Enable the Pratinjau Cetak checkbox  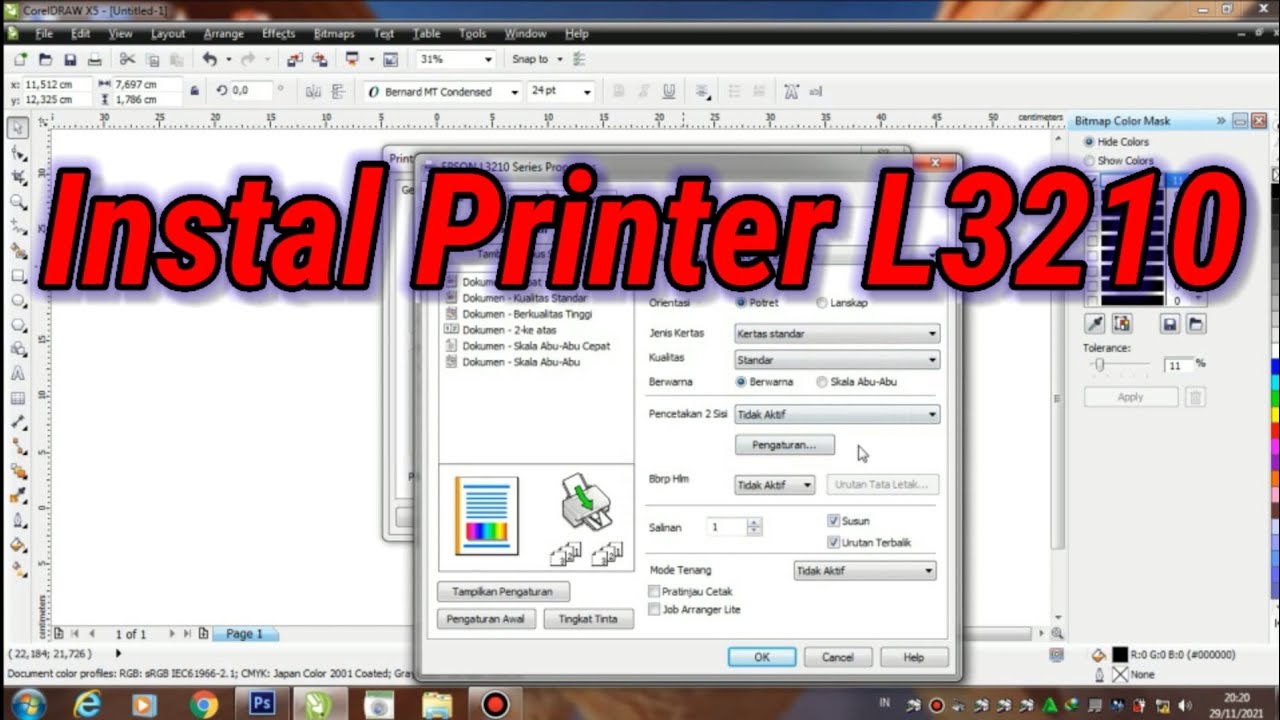[654, 591]
